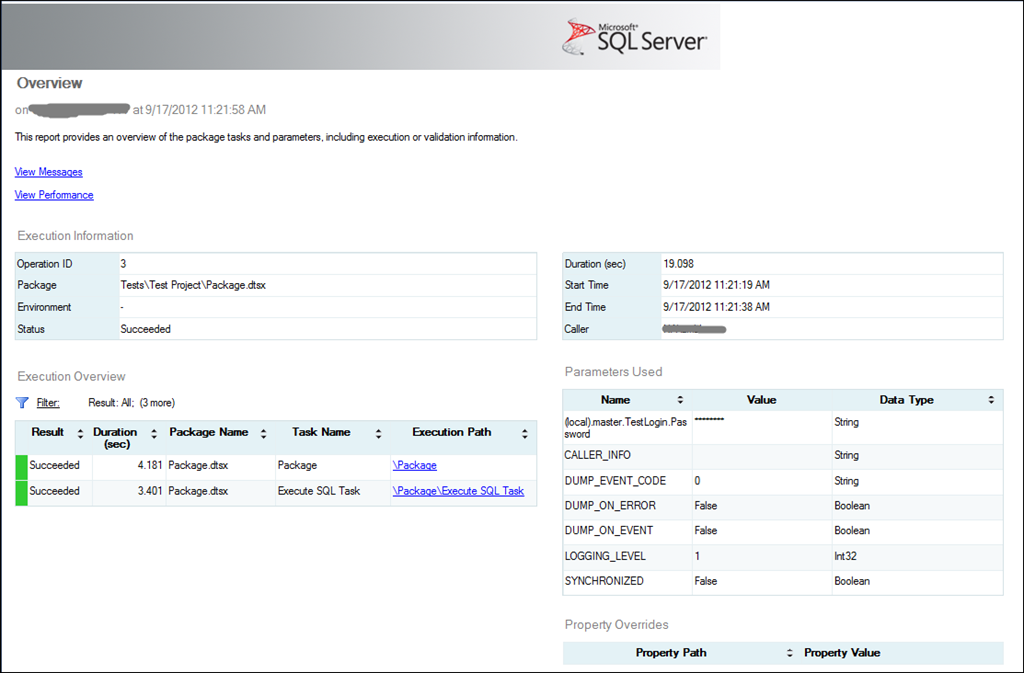Click green status indicator for Execute SQL Task row
The height and width of the screenshot is (673, 1024).
(21, 492)
